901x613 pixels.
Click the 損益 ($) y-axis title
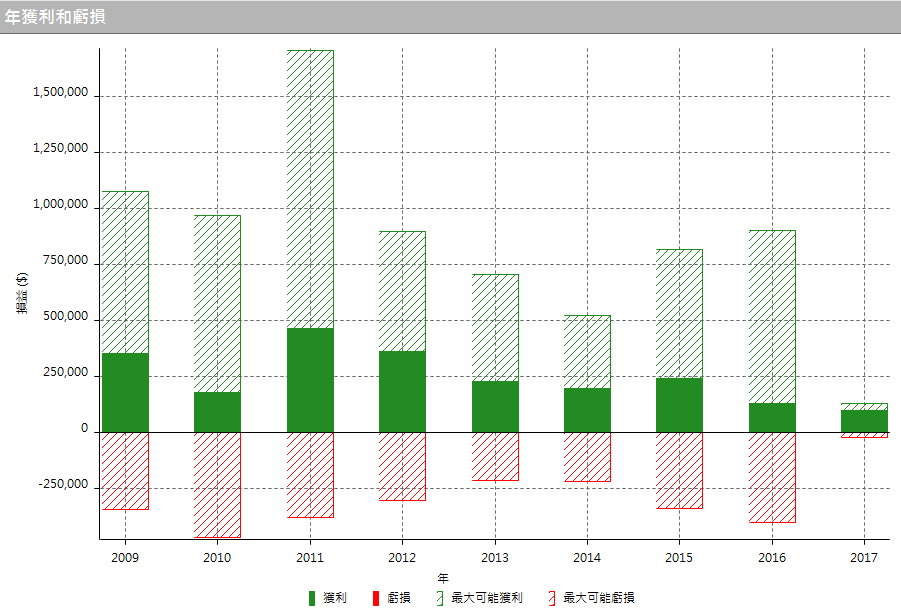[22, 293]
